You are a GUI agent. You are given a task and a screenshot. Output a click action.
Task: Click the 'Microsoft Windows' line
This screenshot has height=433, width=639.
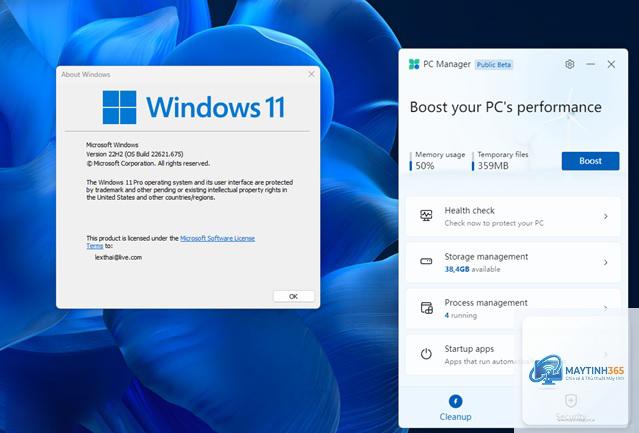tap(112, 145)
